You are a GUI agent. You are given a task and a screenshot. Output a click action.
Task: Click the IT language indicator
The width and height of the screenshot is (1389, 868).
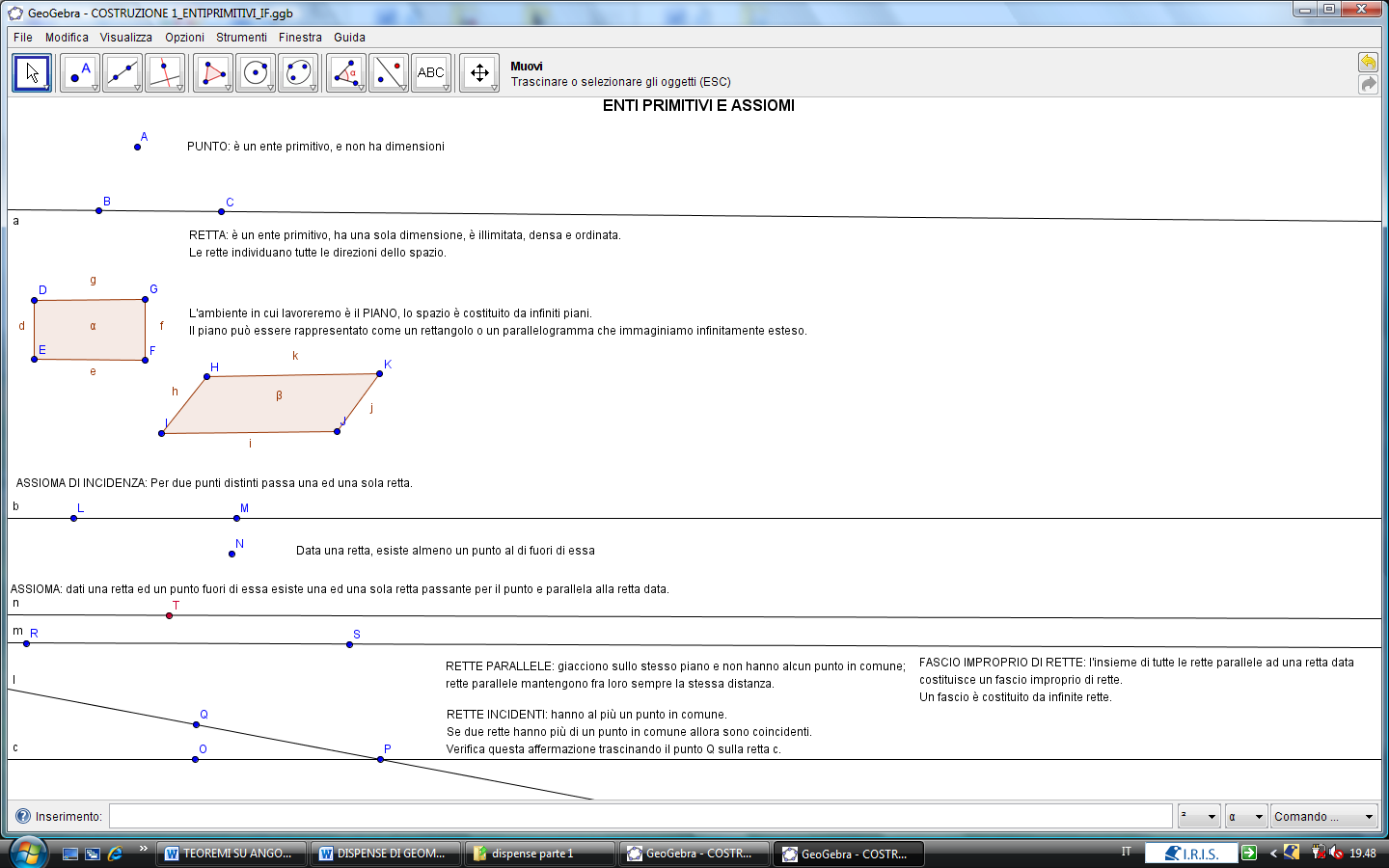point(1126,852)
